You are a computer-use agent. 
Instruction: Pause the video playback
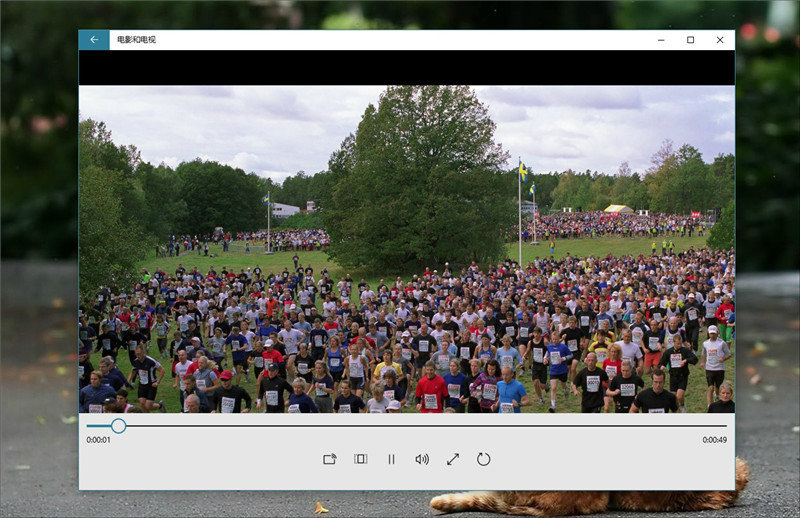tap(391, 459)
